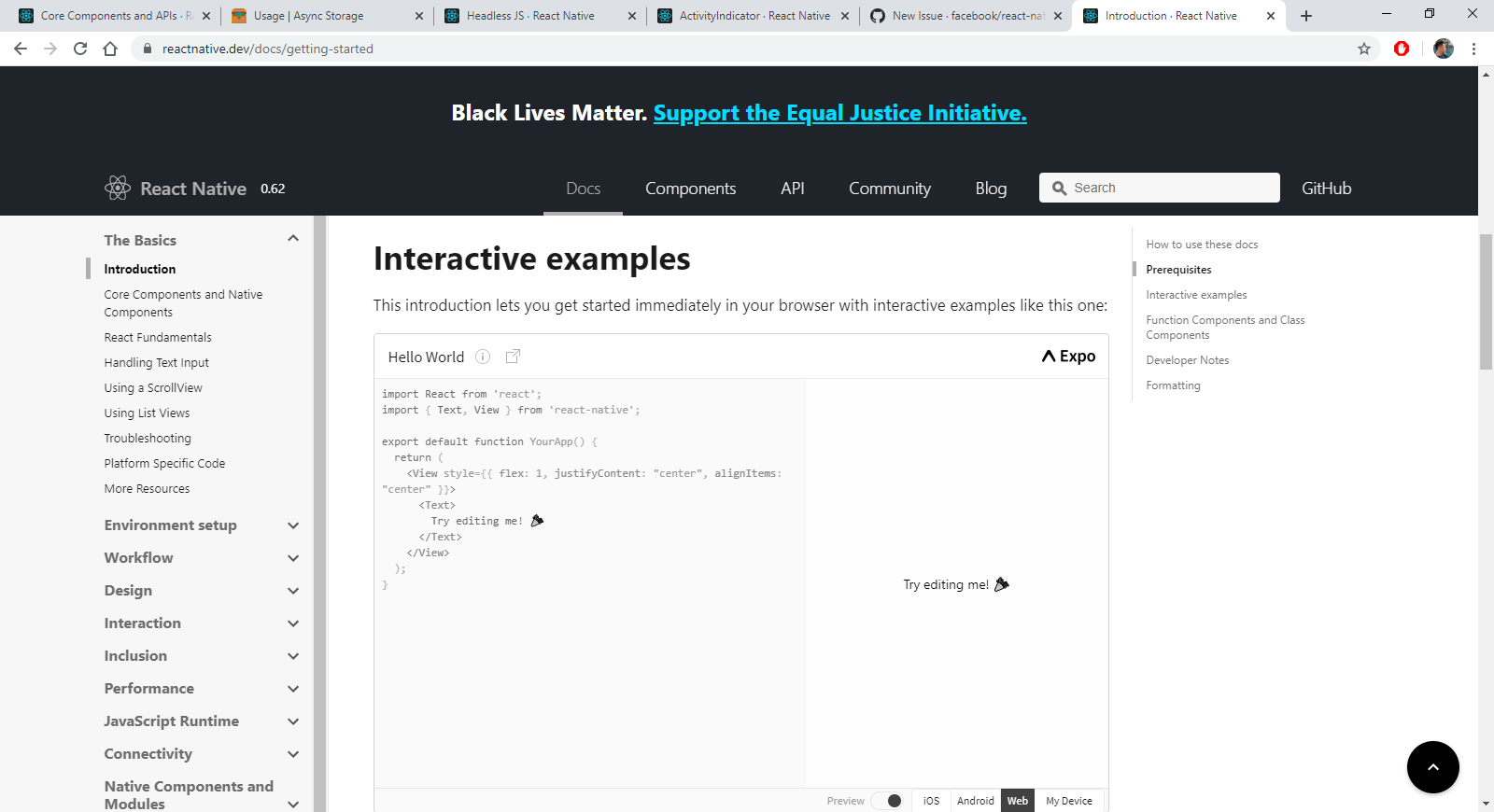Open the Chrome profile avatar
This screenshot has width=1494, height=812.
coord(1444,49)
